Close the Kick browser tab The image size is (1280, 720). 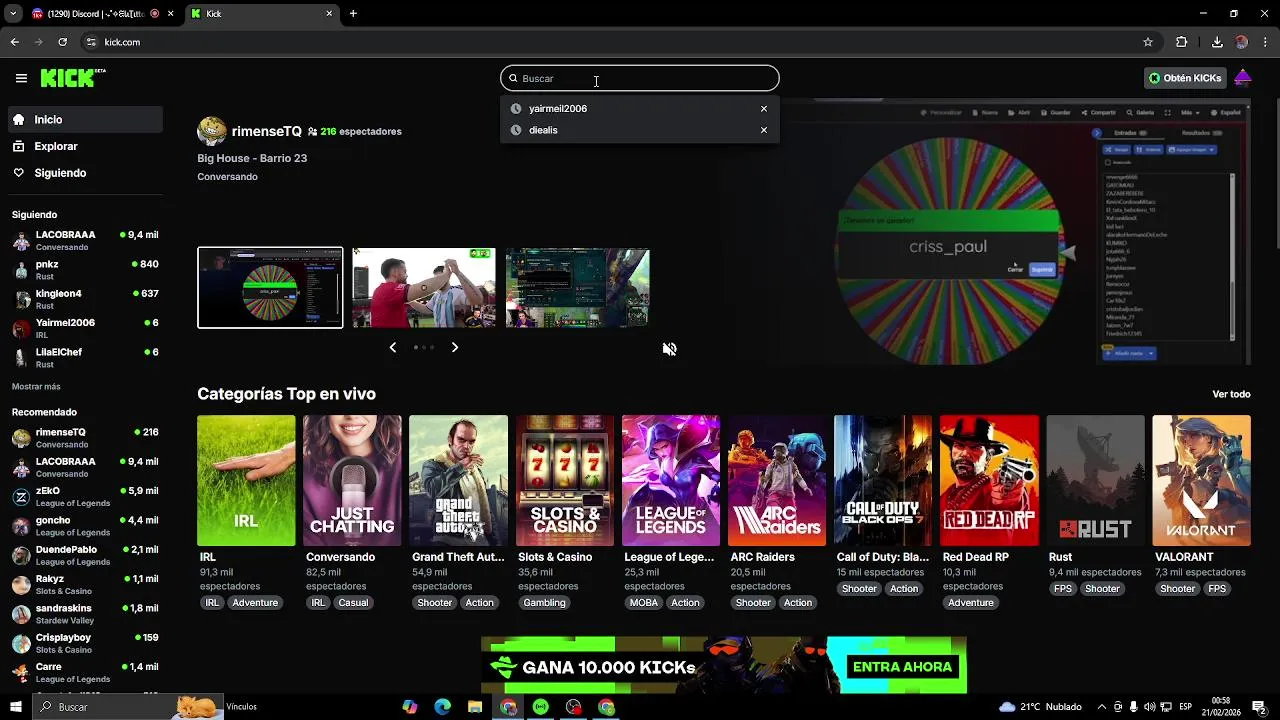(329, 14)
